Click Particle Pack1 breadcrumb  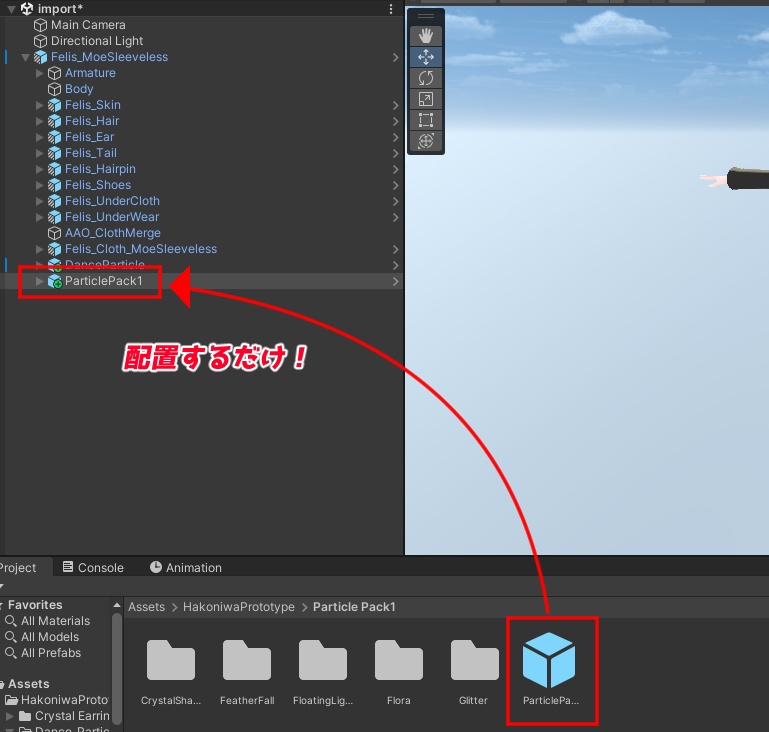(354, 607)
